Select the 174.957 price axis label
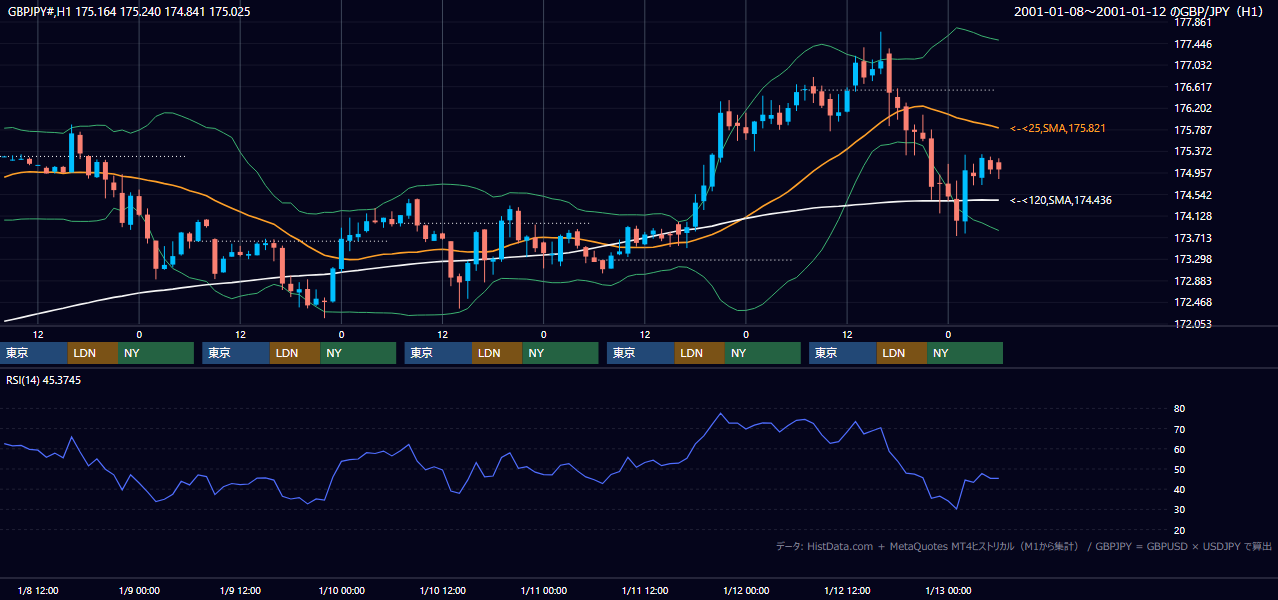Viewport: 1278px width, 600px height. [x=1192, y=173]
